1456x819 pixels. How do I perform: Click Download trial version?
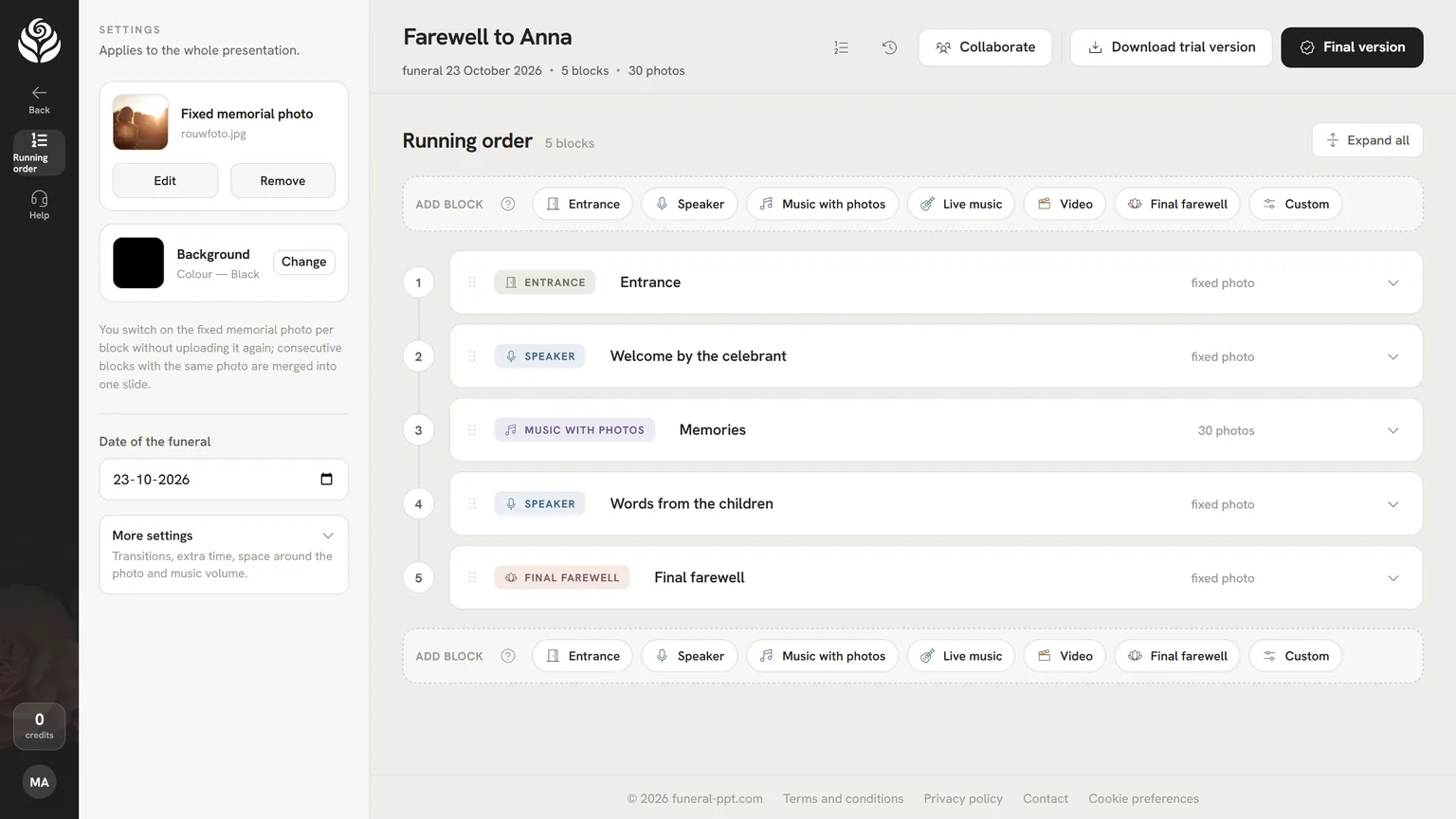(x=1171, y=47)
